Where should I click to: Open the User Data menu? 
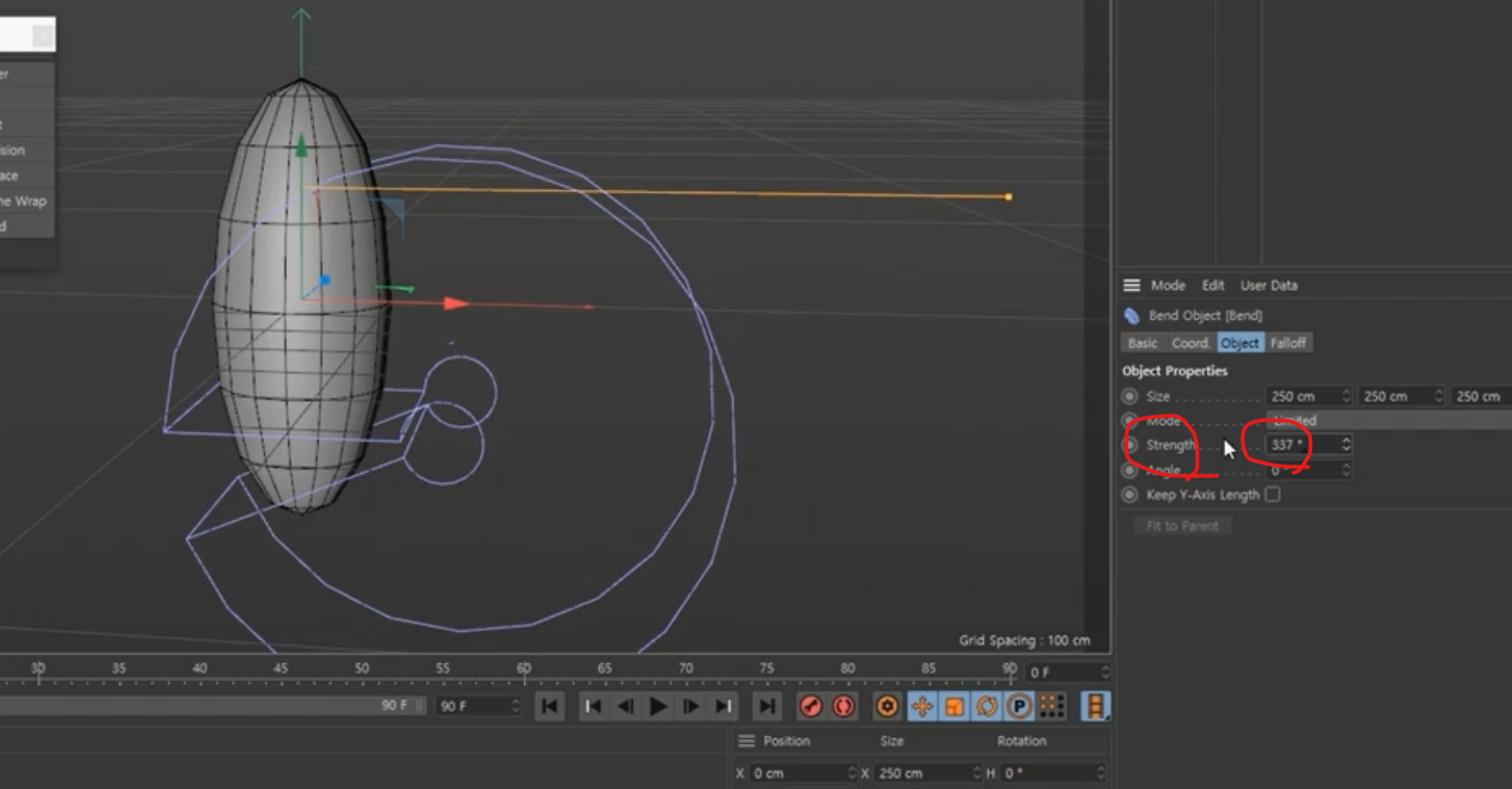(1268, 285)
